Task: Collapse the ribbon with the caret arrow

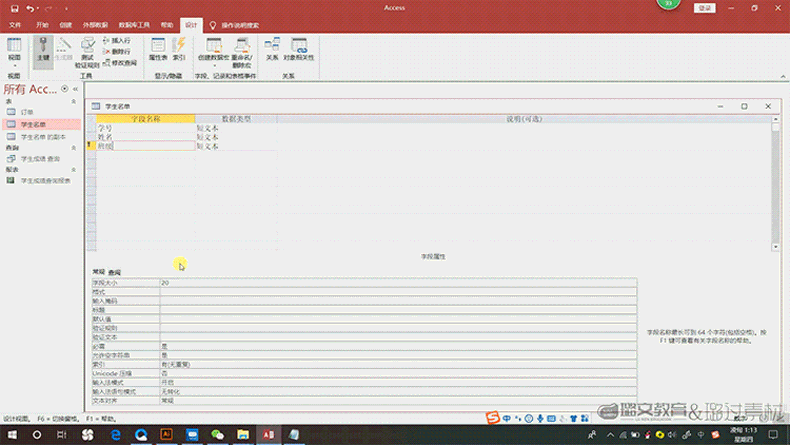Action: pos(783,77)
